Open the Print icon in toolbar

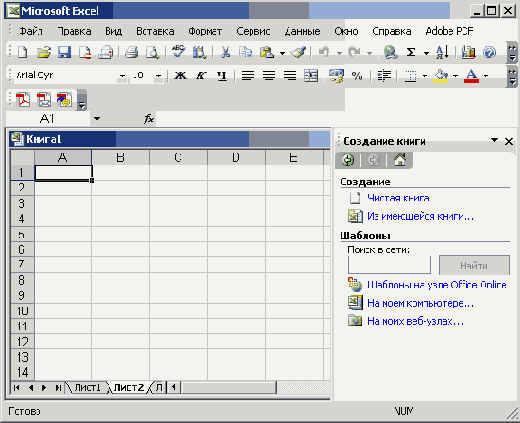[x=131, y=52]
